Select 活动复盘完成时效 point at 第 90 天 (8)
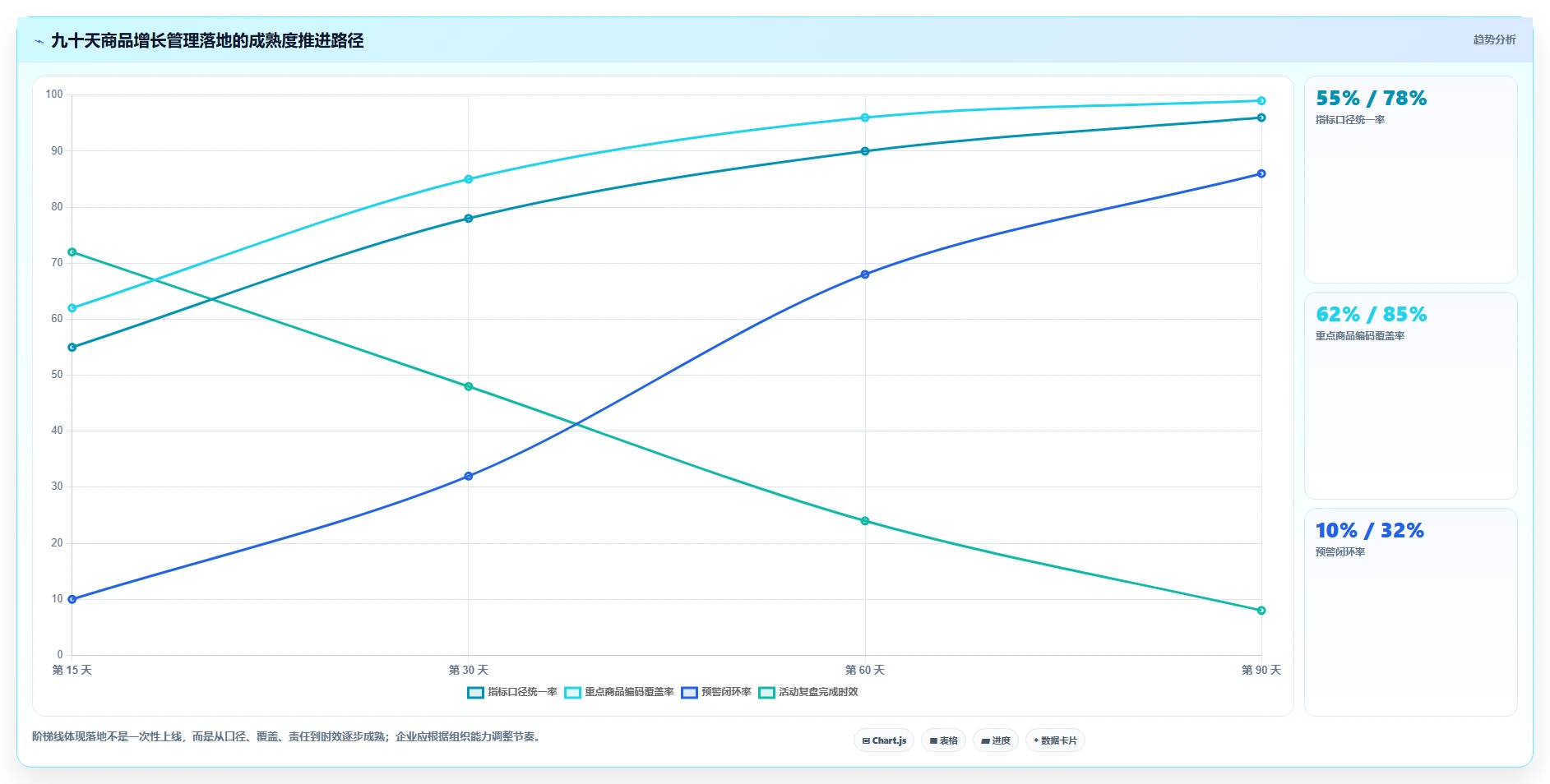Screen dimensions: 1550x784 click(x=1261, y=611)
